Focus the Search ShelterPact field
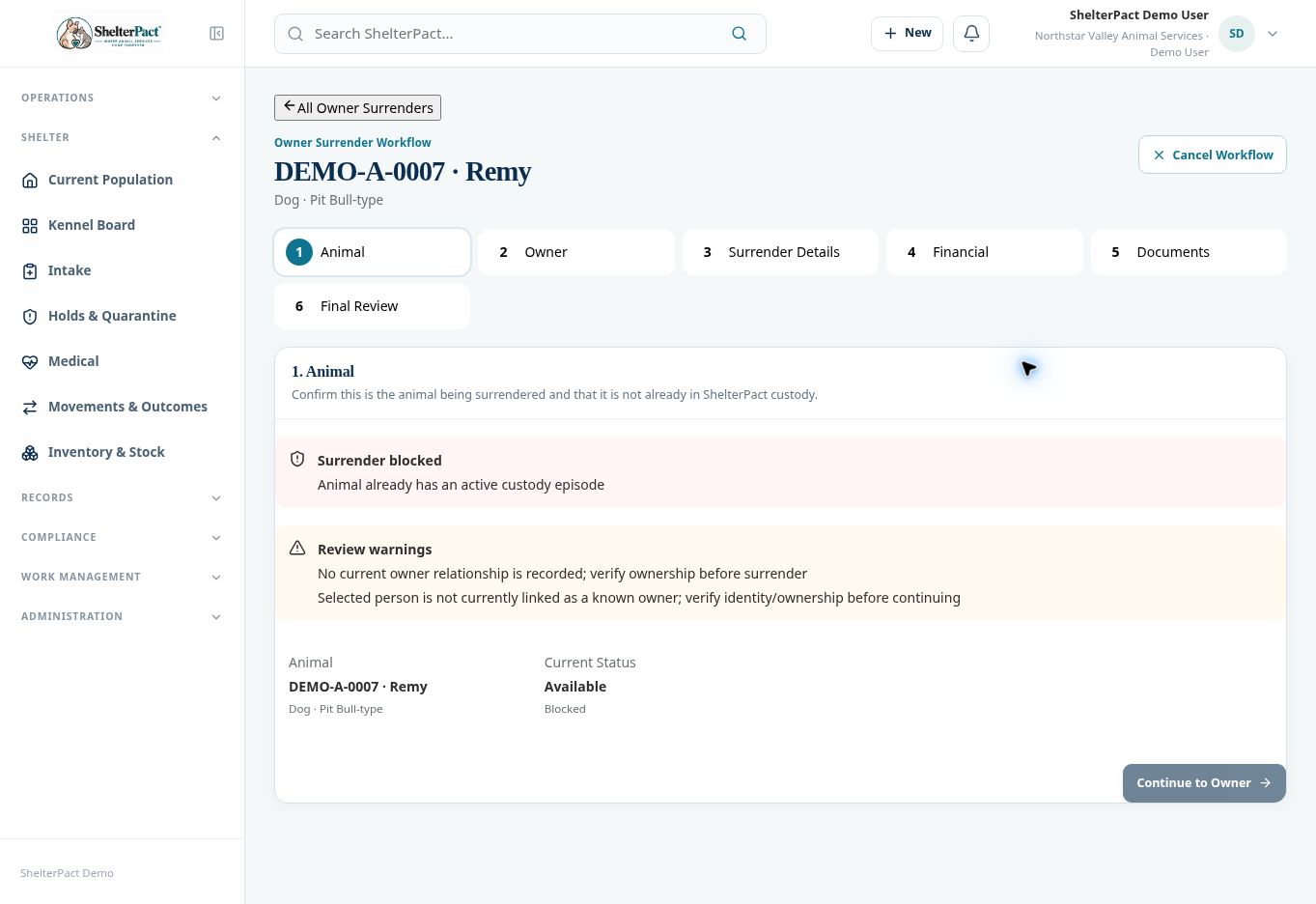Image resolution: width=1316 pixels, height=904 pixels. click(x=519, y=34)
